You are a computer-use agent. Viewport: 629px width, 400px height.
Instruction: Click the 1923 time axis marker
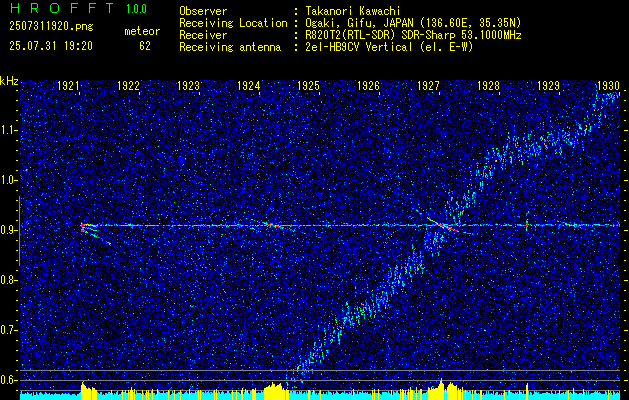click(x=188, y=85)
